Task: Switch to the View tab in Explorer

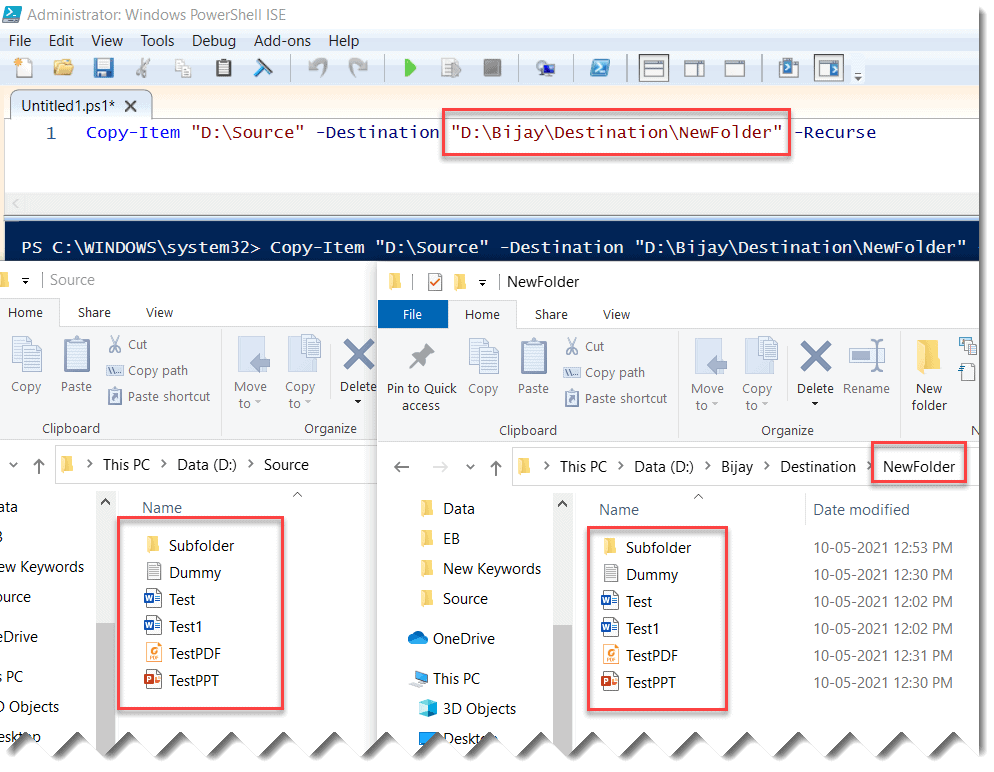Action: tap(616, 314)
